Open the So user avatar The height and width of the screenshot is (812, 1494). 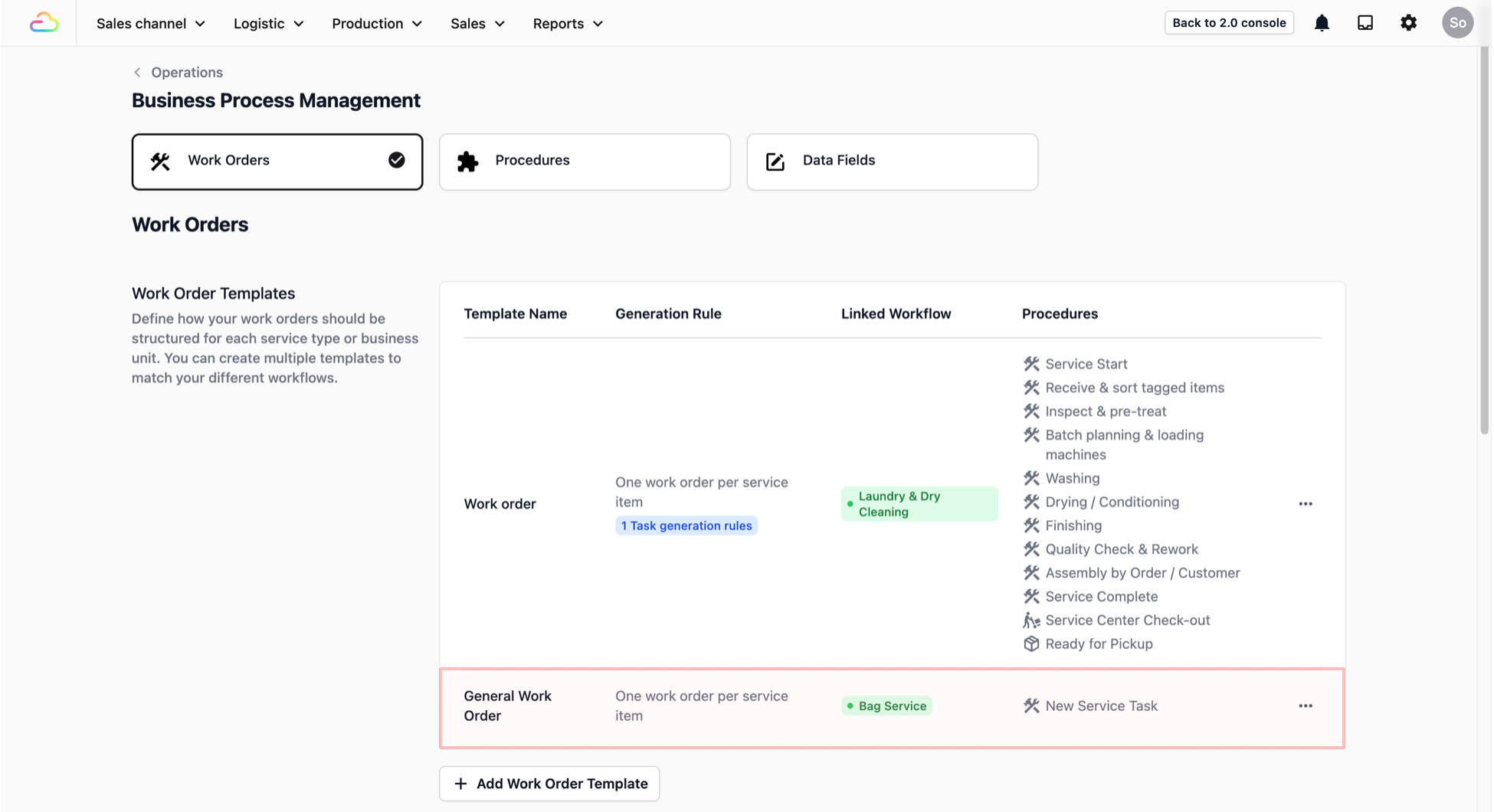pyautogui.click(x=1457, y=23)
